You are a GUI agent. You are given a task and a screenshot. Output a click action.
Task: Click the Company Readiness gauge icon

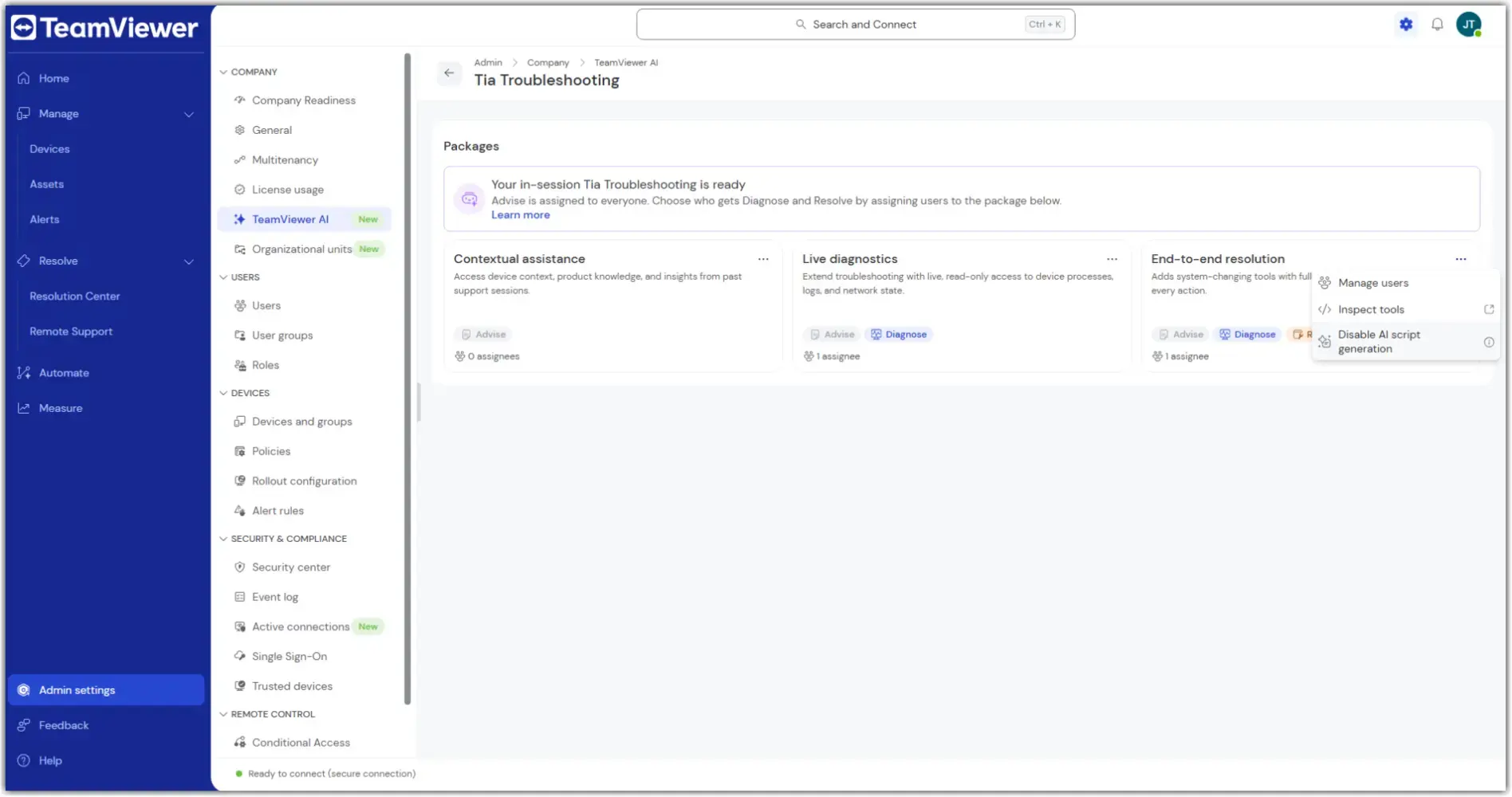[239, 100]
